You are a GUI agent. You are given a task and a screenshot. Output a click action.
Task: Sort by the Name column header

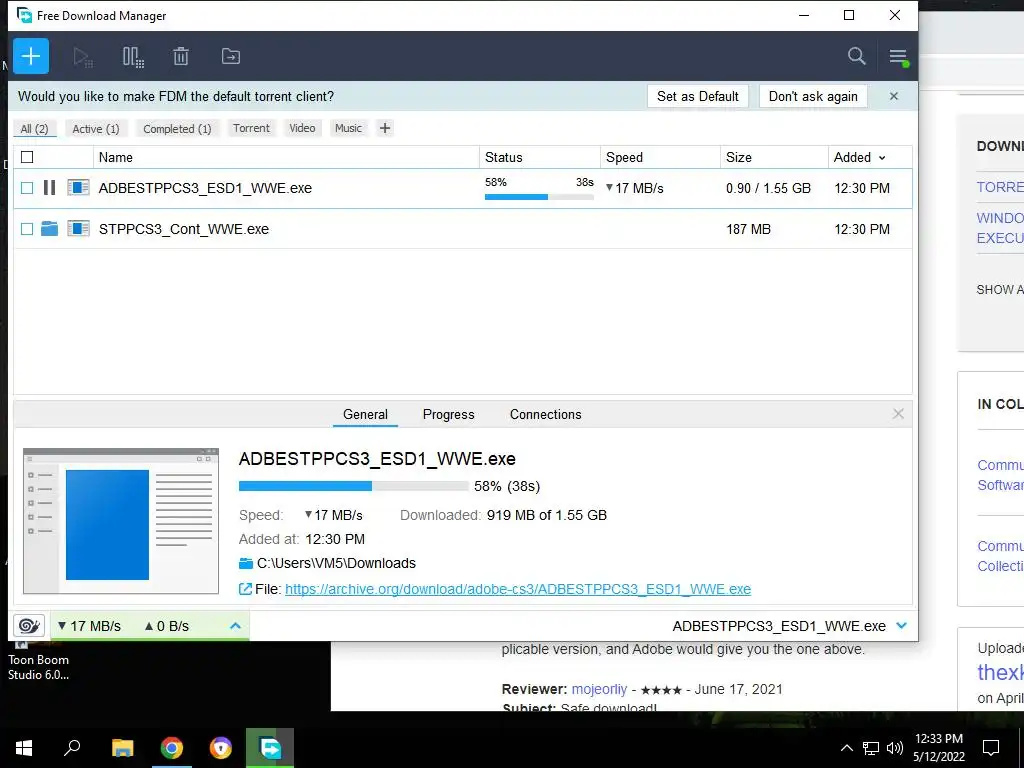(x=286, y=157)
